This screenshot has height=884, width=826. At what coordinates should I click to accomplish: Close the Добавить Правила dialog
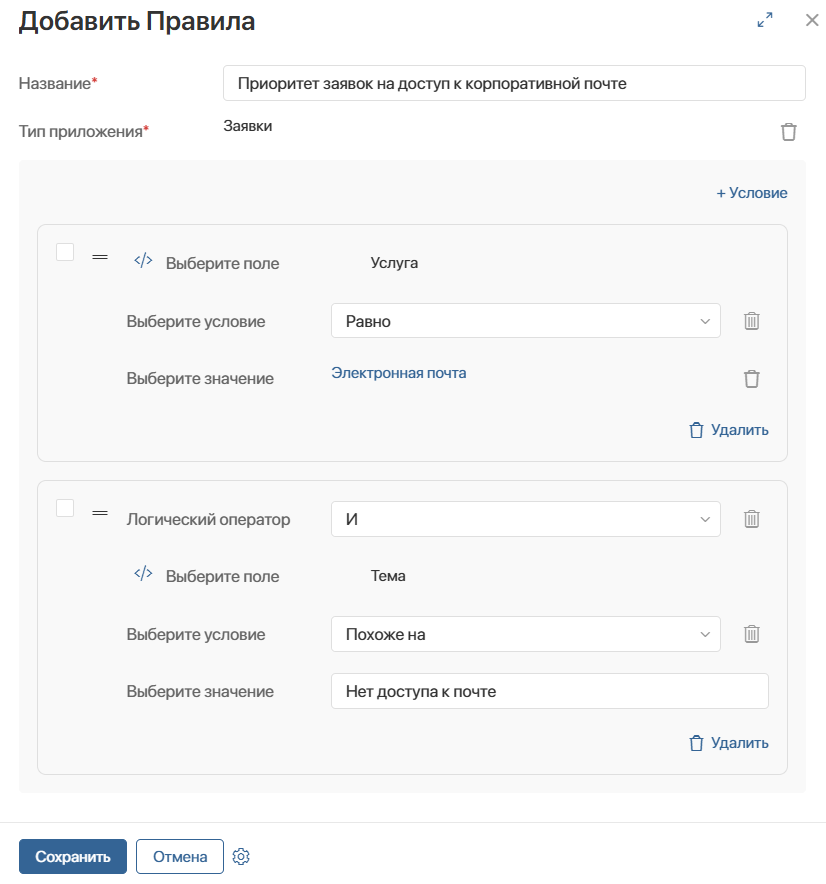pos(812,20)
